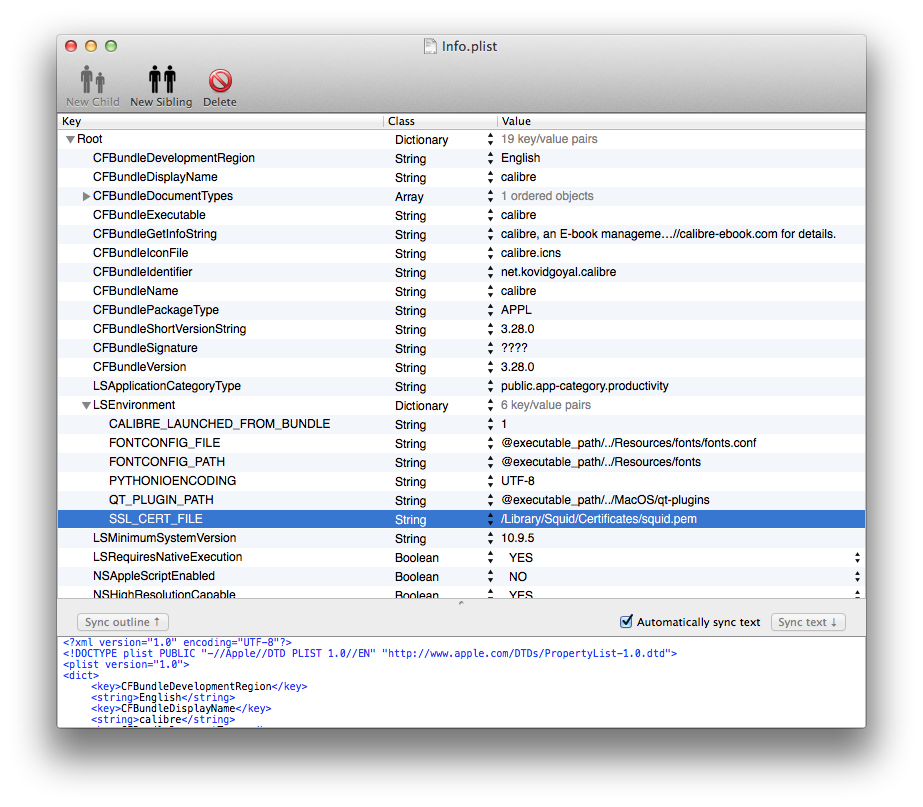Image resolution: width=923 pixels, height=807 pixels.
Task: Collapse the LSEnvironment dictionary
Action: [x=86, y=405]
